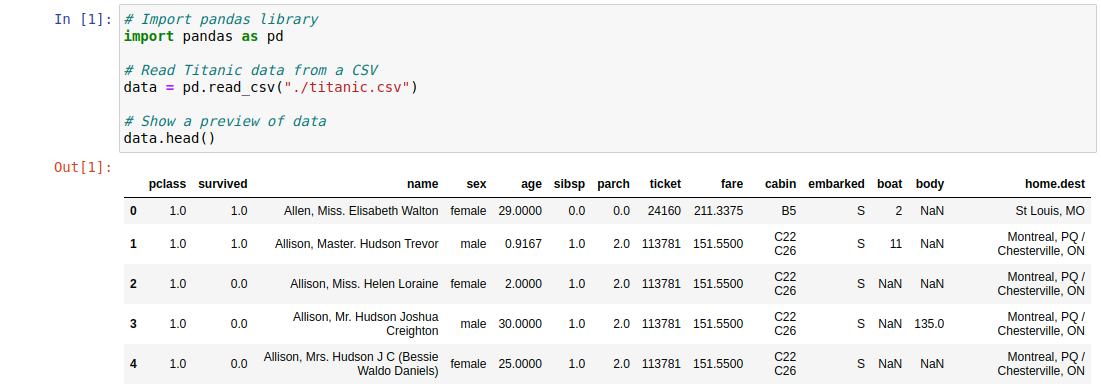The image size is (1101, 391).
Task: Click the age value 25.0000
Action: (520, 364)
